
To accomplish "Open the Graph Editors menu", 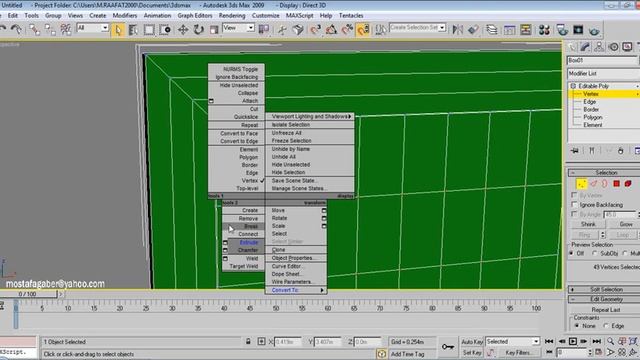I will 195,16.
